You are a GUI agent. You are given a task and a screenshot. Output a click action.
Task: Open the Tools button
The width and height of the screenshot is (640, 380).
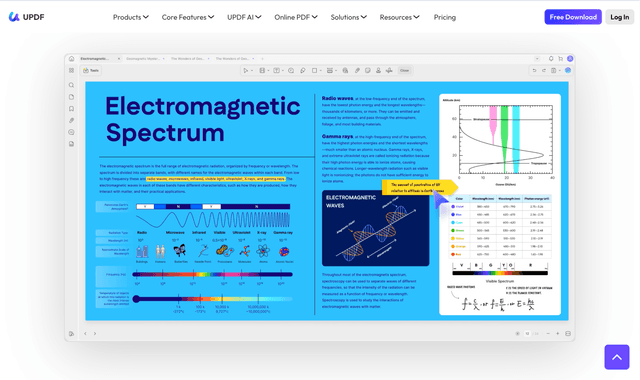click(x=91, y=71)
